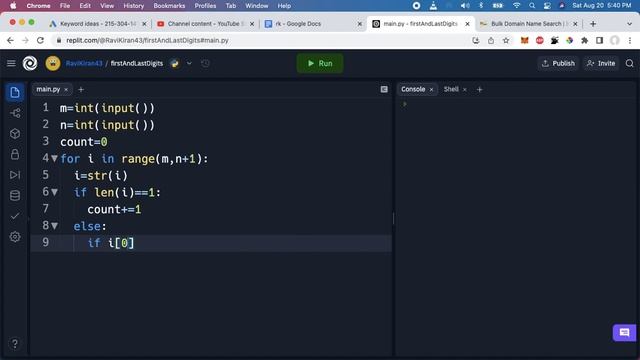This screenshot has height=360, width=640.
Task: Collapse the if block on line 6
Action: pos(54,192)
